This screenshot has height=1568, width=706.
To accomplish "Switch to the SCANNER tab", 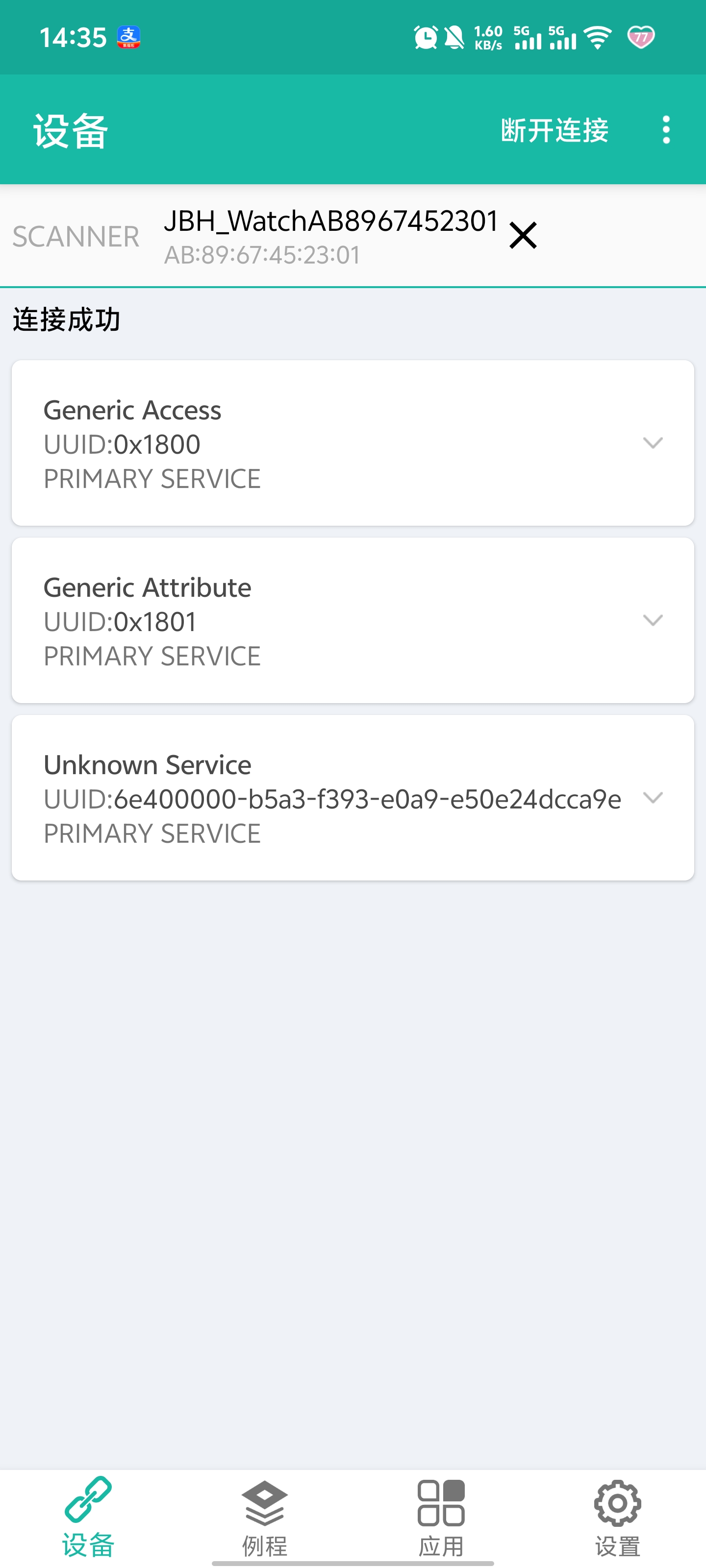I will (x=76, y=236).
